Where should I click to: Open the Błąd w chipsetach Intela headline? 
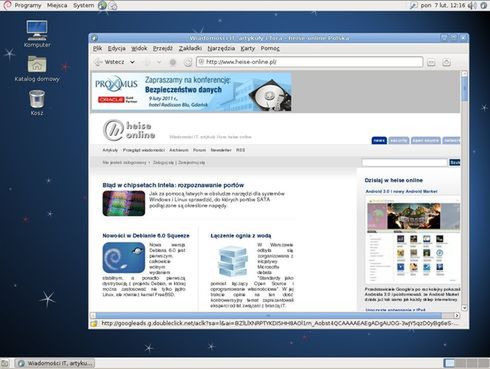[173, 185]
